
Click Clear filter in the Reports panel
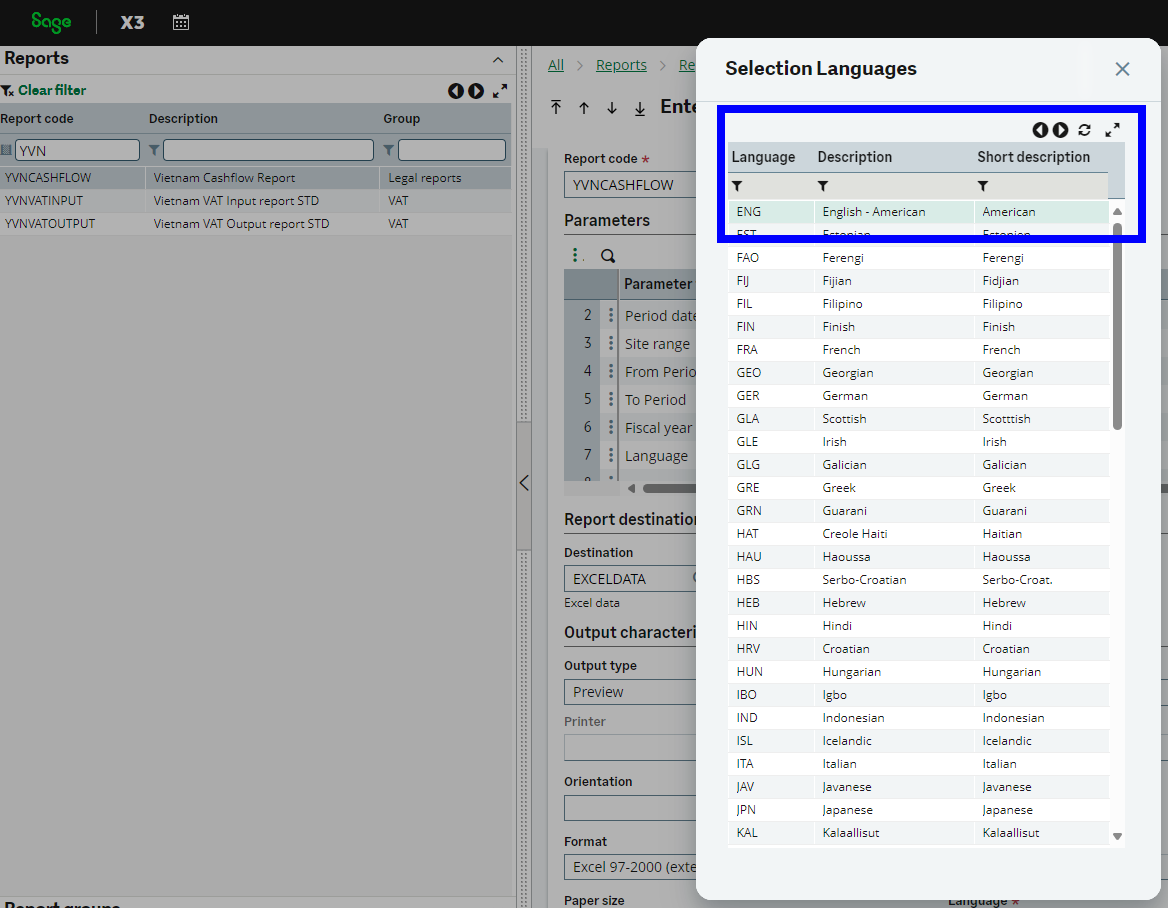tap(51, 90)
